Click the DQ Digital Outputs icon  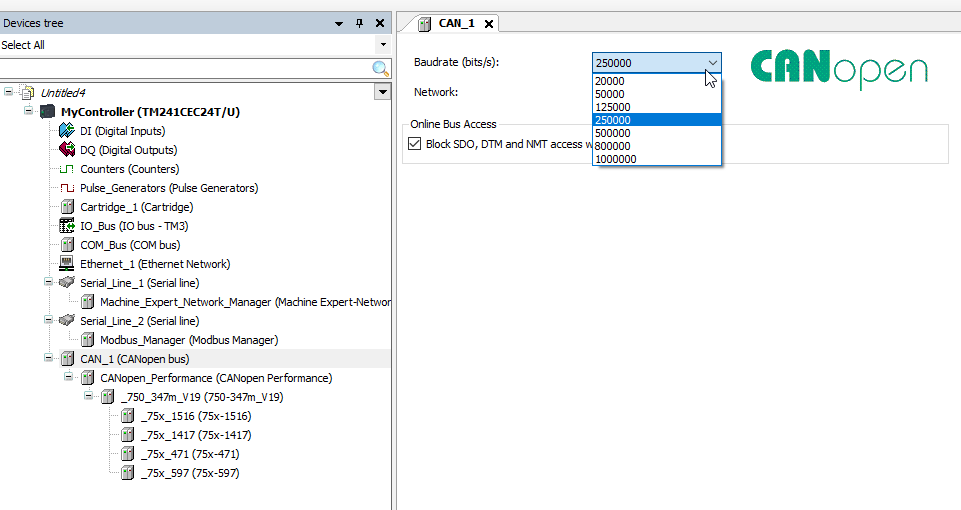click(x=67, y=150)
